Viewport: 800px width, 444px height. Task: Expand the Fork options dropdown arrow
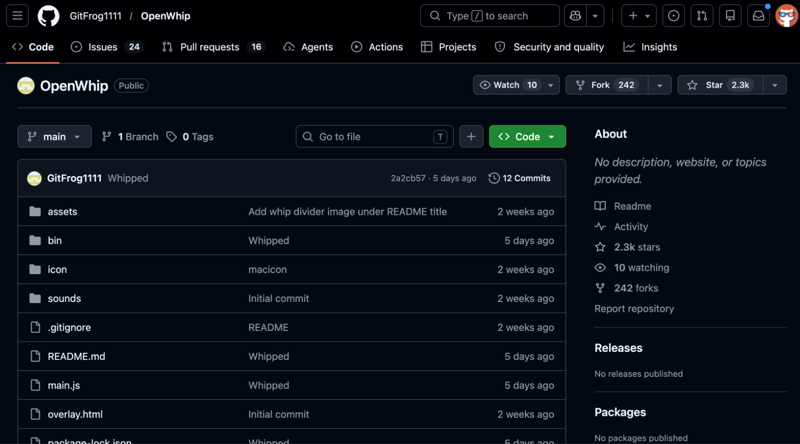coord(660,85)
